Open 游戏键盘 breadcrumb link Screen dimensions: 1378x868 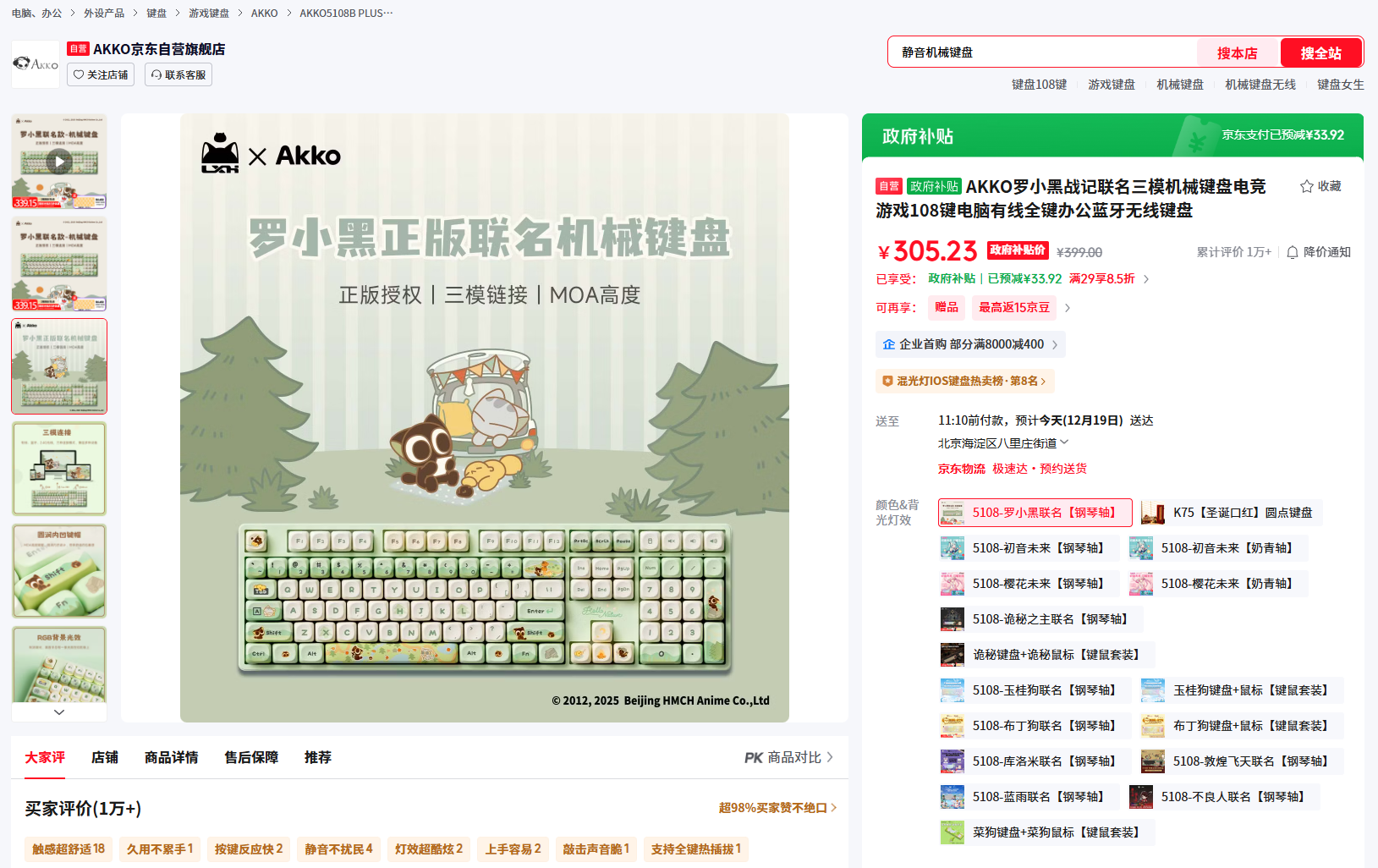[x=209, y=14]
